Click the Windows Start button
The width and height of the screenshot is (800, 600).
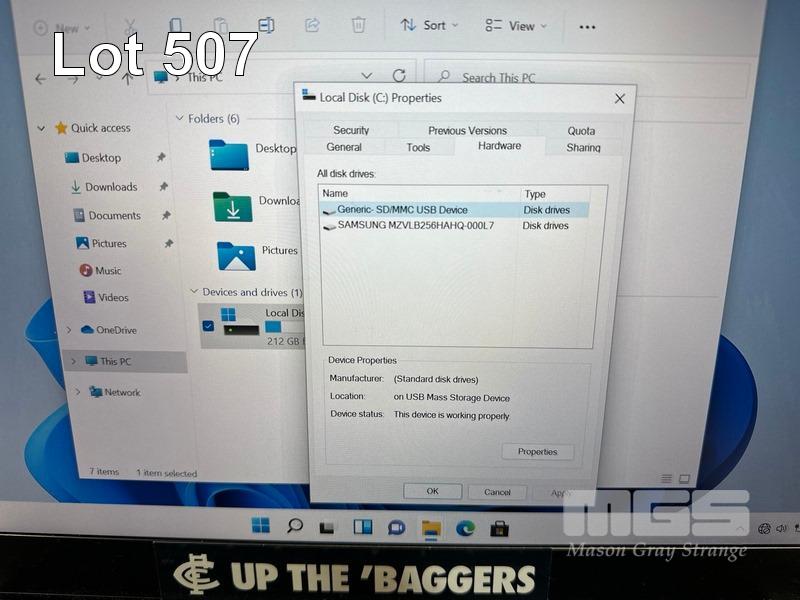pyautogui.click(x=261, y=526)
